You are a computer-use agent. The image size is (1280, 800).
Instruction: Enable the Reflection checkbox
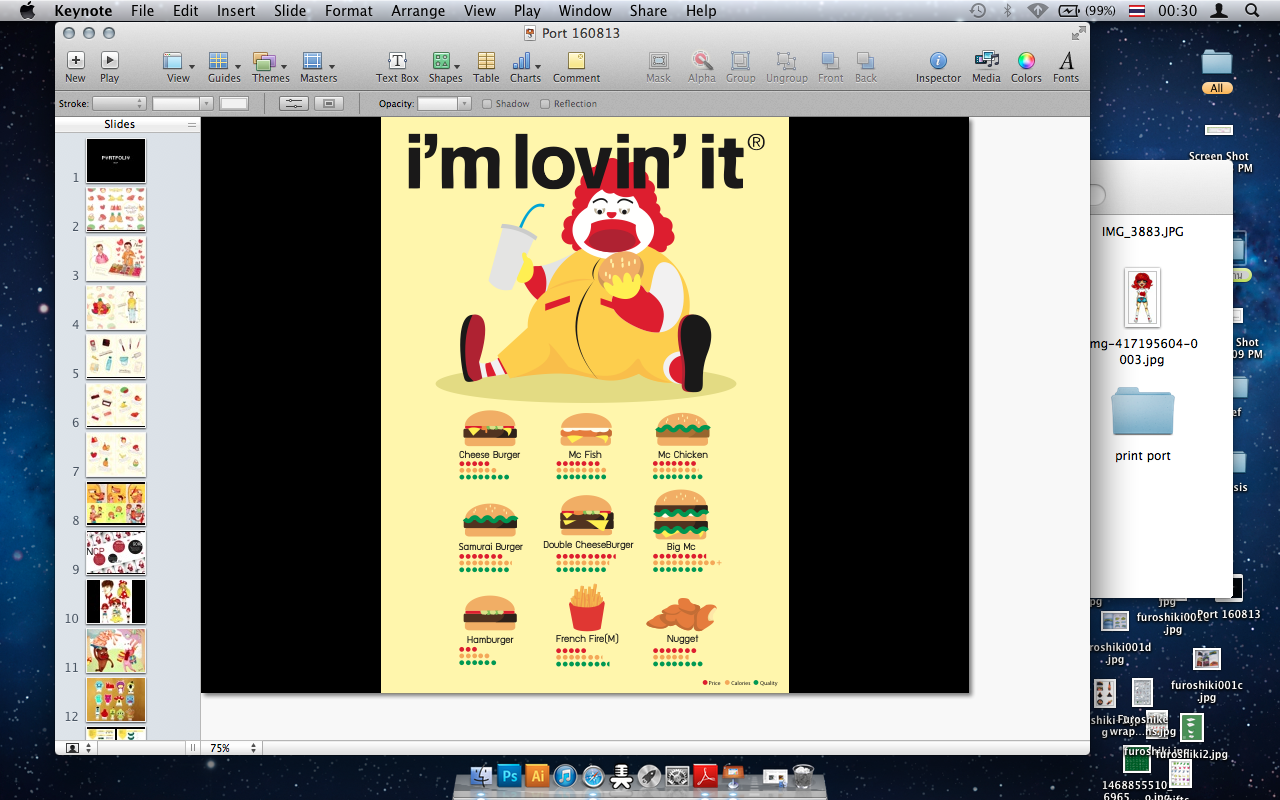(x=545, y=104)
